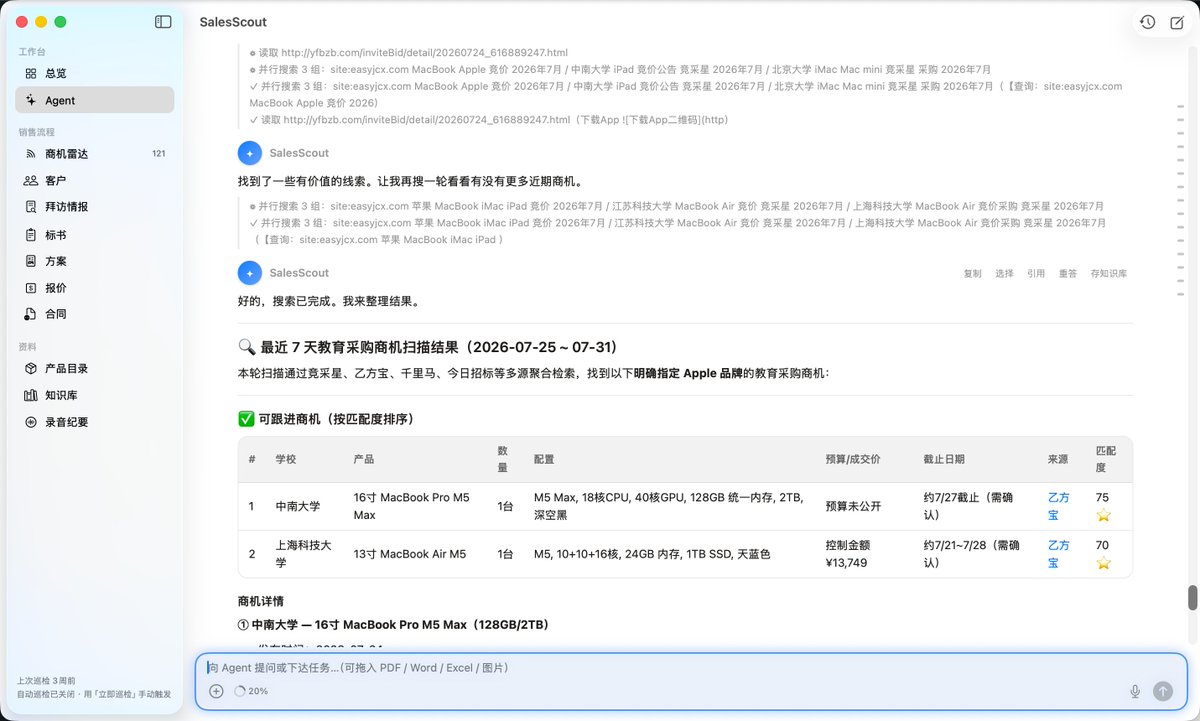Click the Agent sparkle icon
The image size is (1200, 721).
pos(31,100)
